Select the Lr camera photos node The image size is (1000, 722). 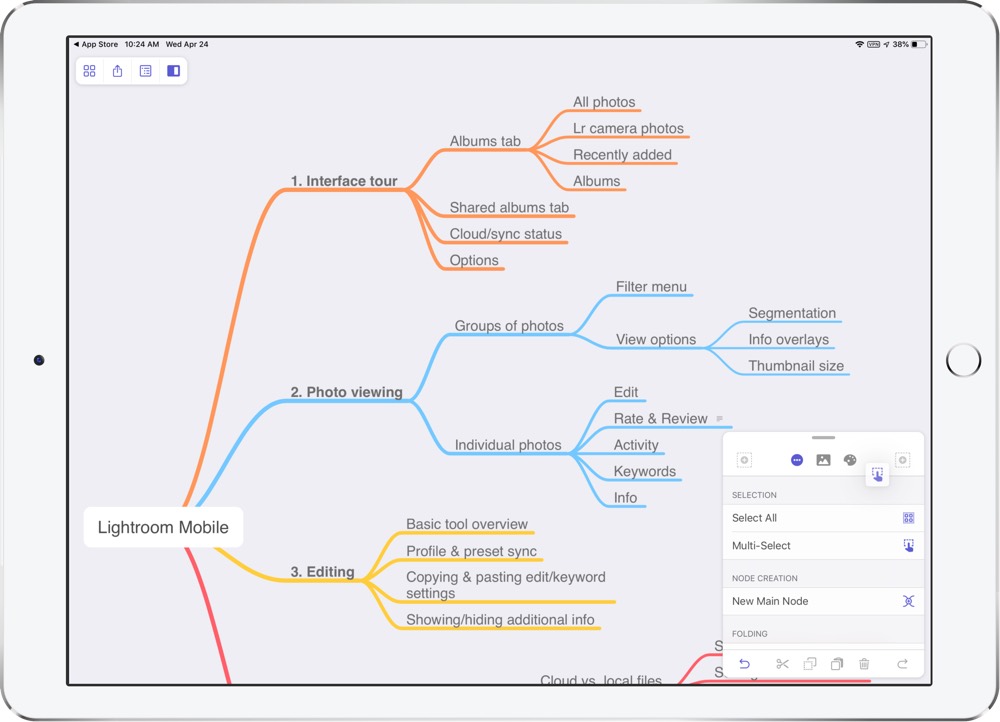[628, 128]
